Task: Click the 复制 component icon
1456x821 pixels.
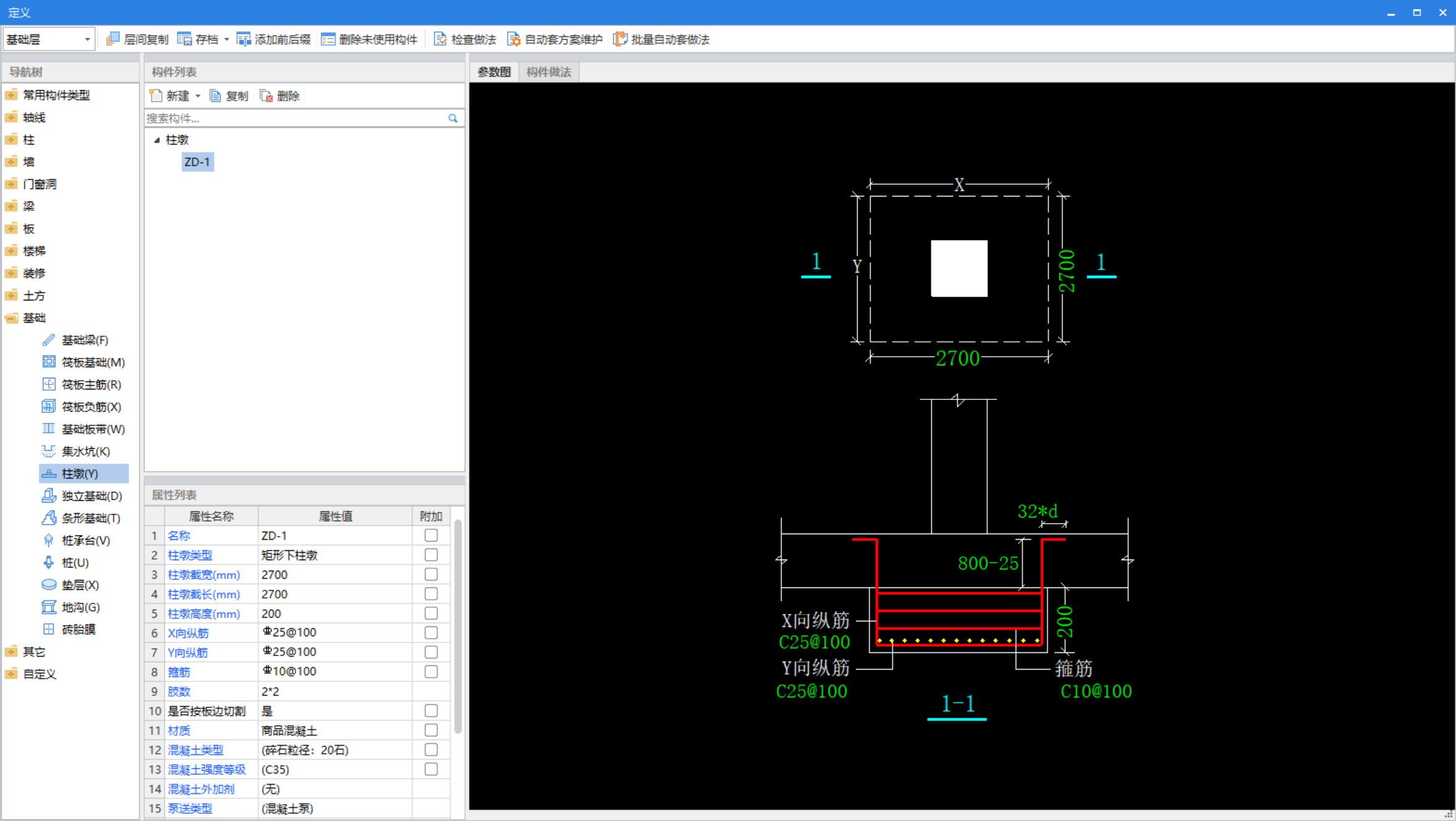Action: [215, 96]
